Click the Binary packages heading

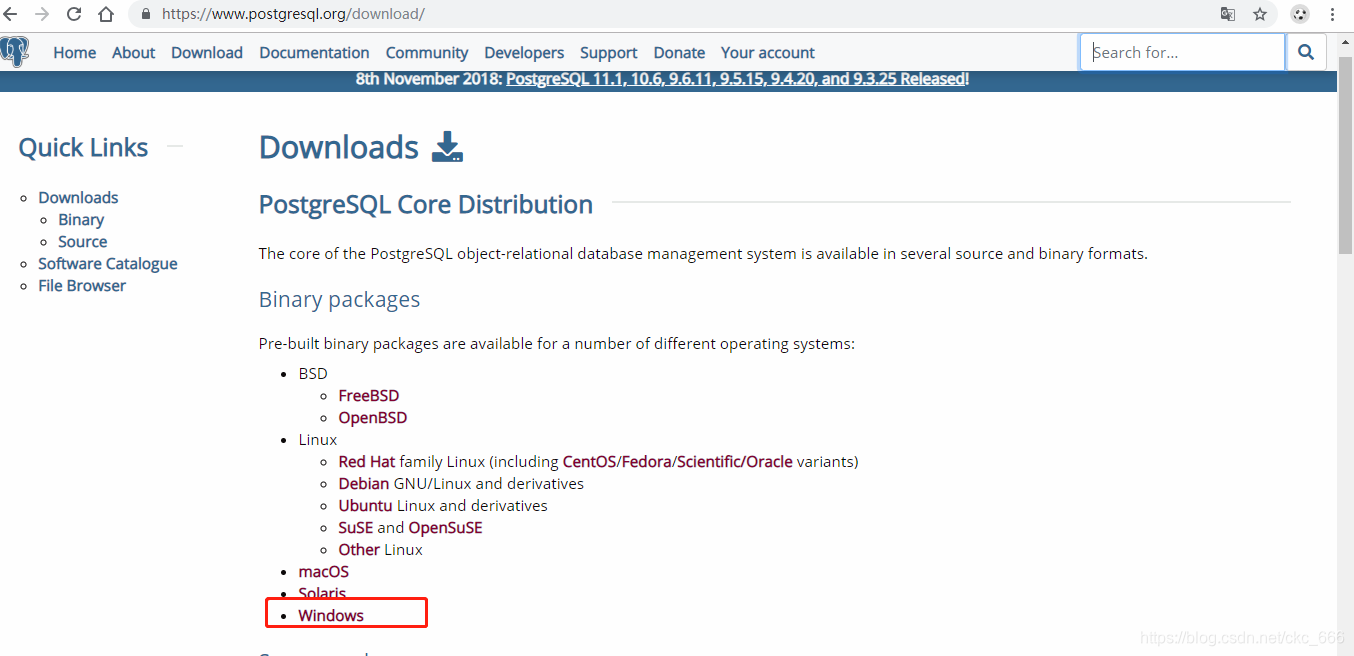tap(340, 300)
